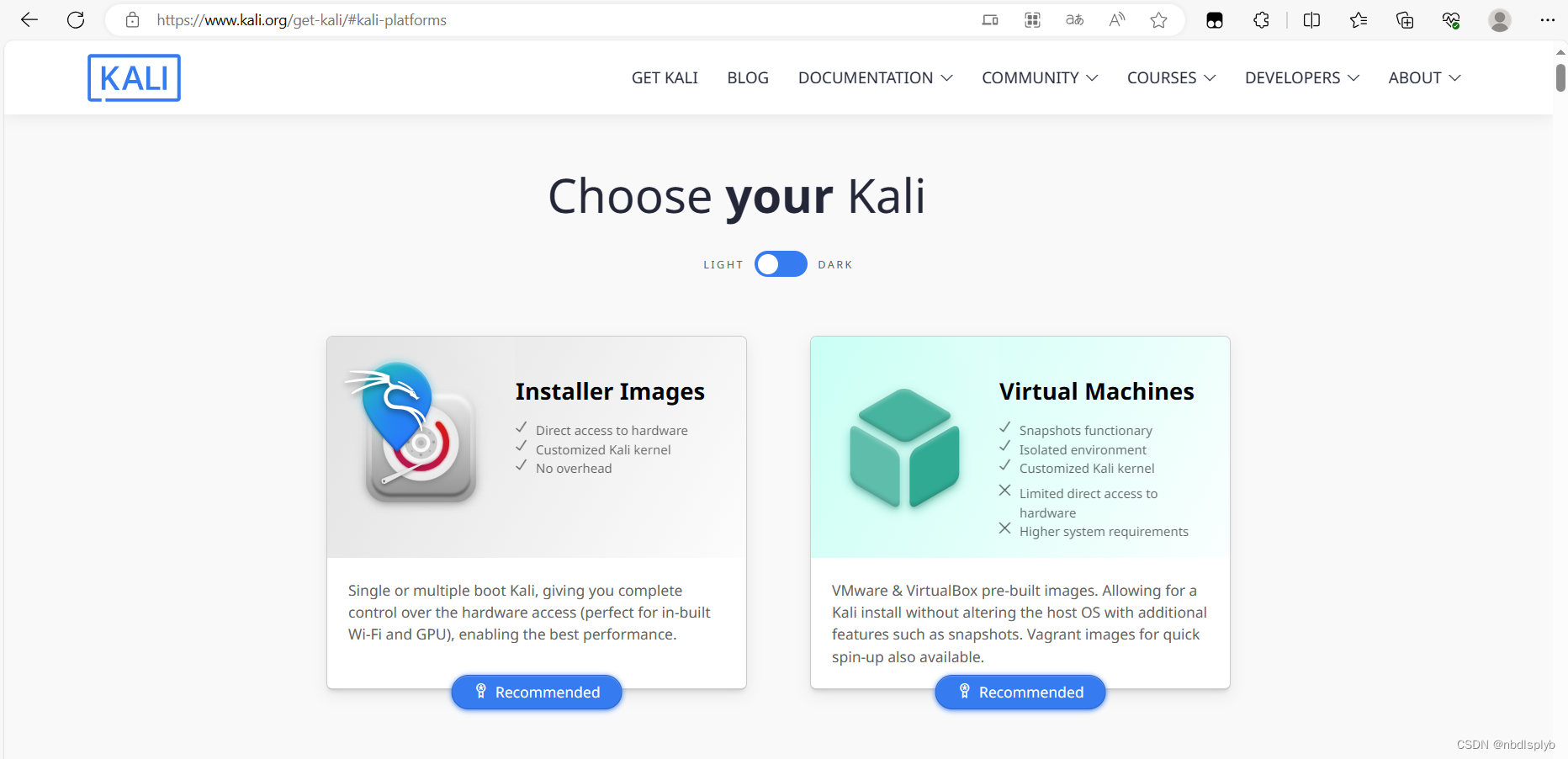
Task: Open Browser essentials heart icon
Action: tap(1451, 20)
